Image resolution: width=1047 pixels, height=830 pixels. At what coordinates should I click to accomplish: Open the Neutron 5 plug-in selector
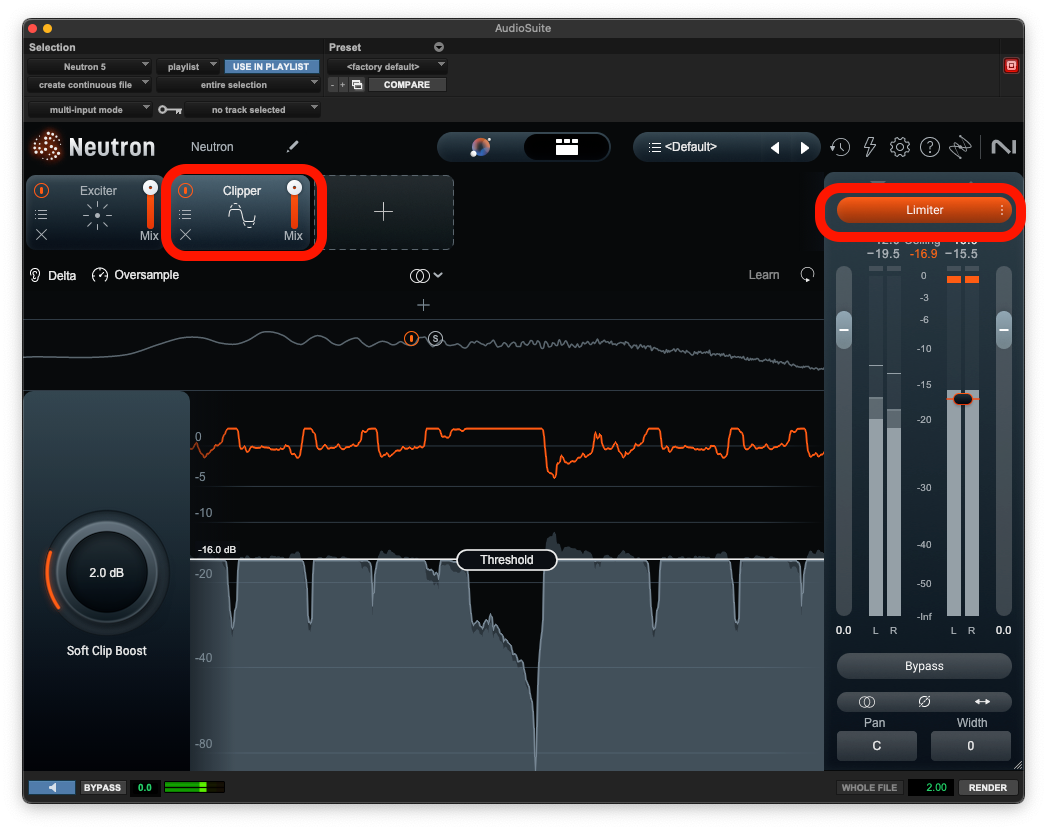pyautogui.click(x=89, y=66)
